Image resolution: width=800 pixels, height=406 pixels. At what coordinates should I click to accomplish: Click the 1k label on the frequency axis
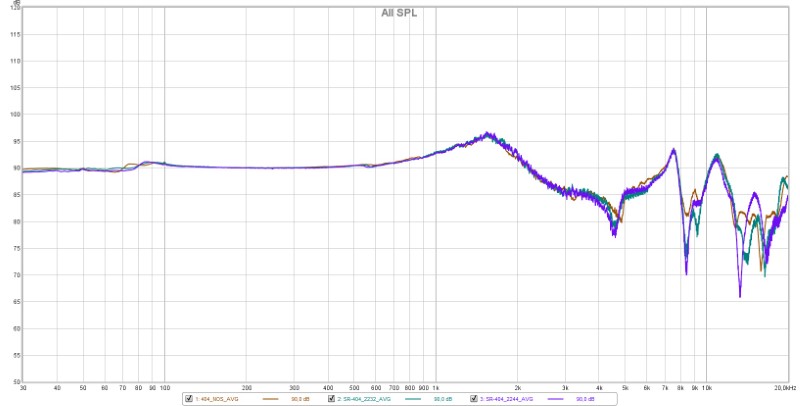pyautogui.click(x=435, y=387)
